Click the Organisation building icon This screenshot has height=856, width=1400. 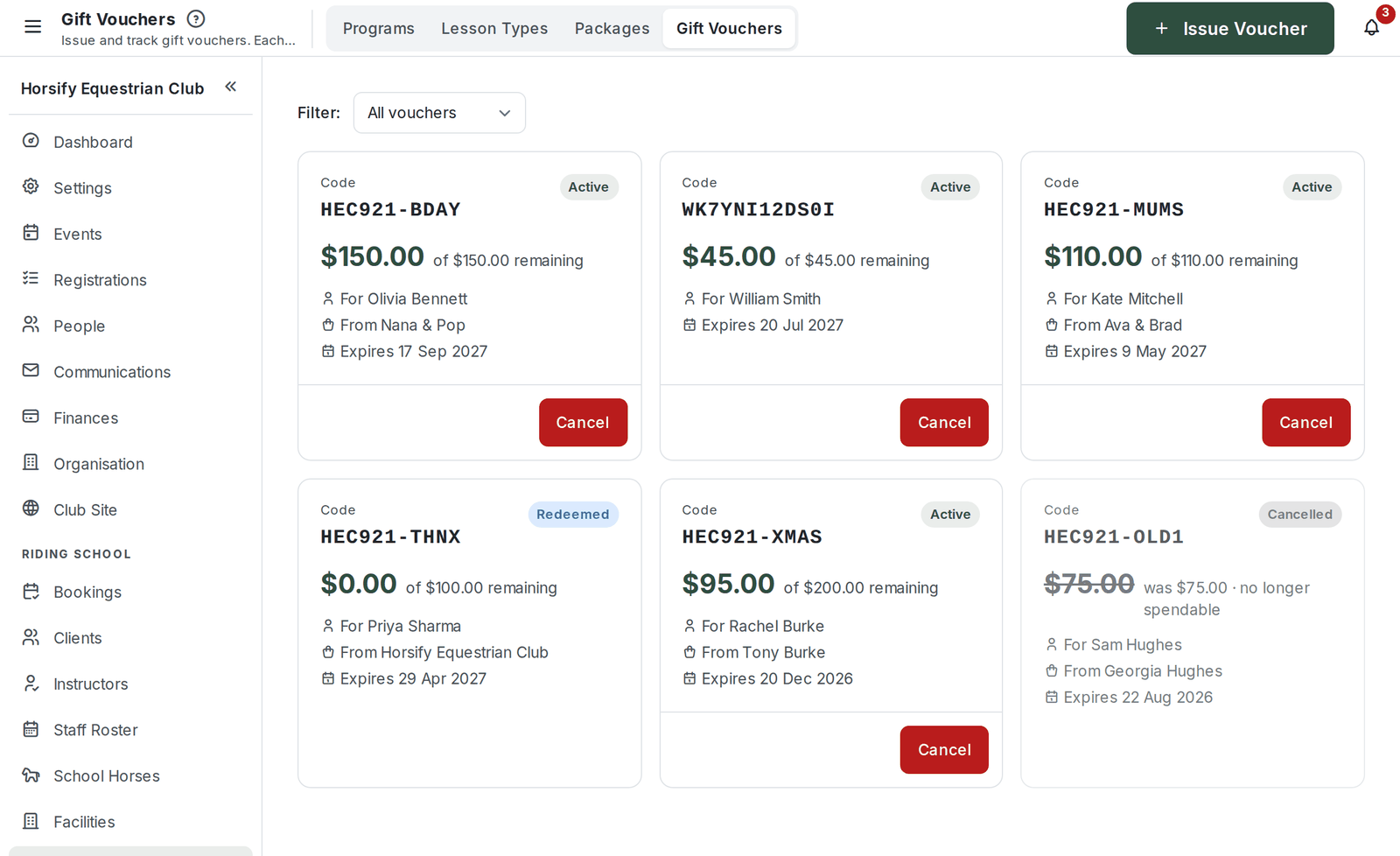[x=31, y=462]
